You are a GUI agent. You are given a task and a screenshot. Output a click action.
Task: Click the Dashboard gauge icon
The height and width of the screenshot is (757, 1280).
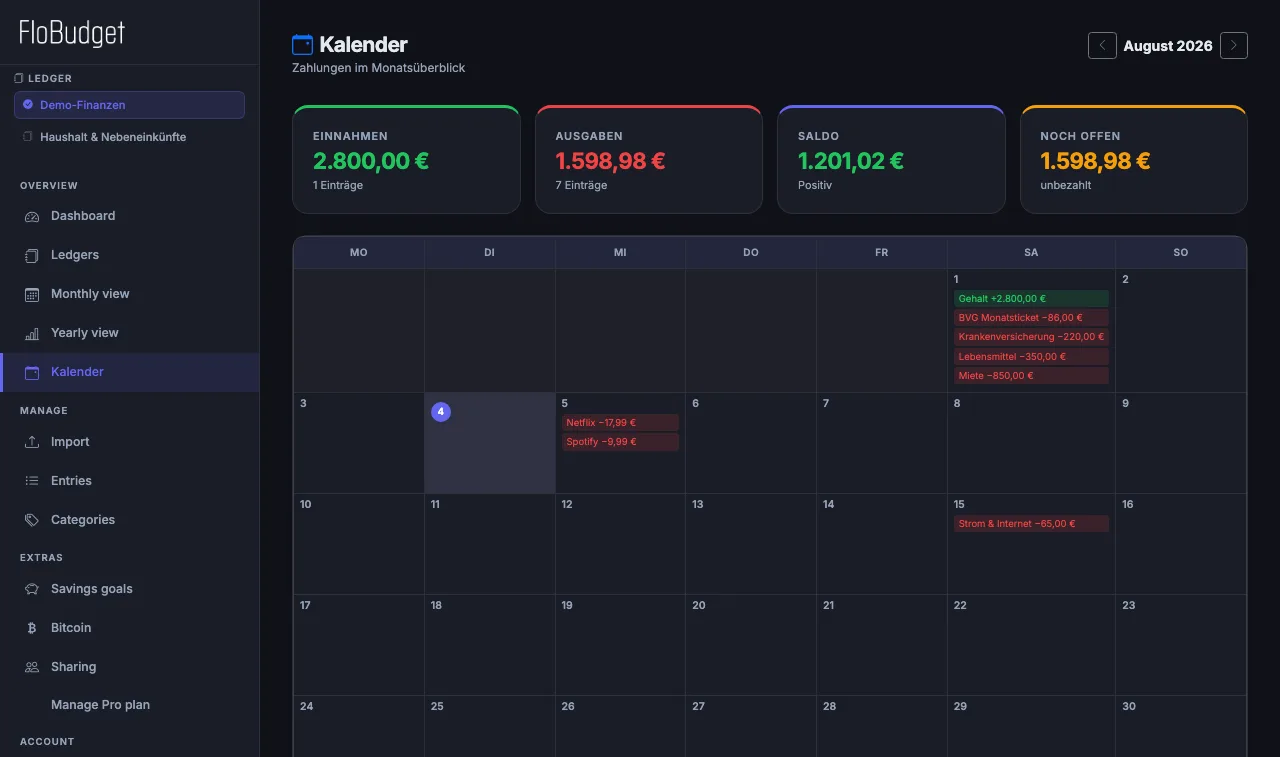[x=31, y=216]
